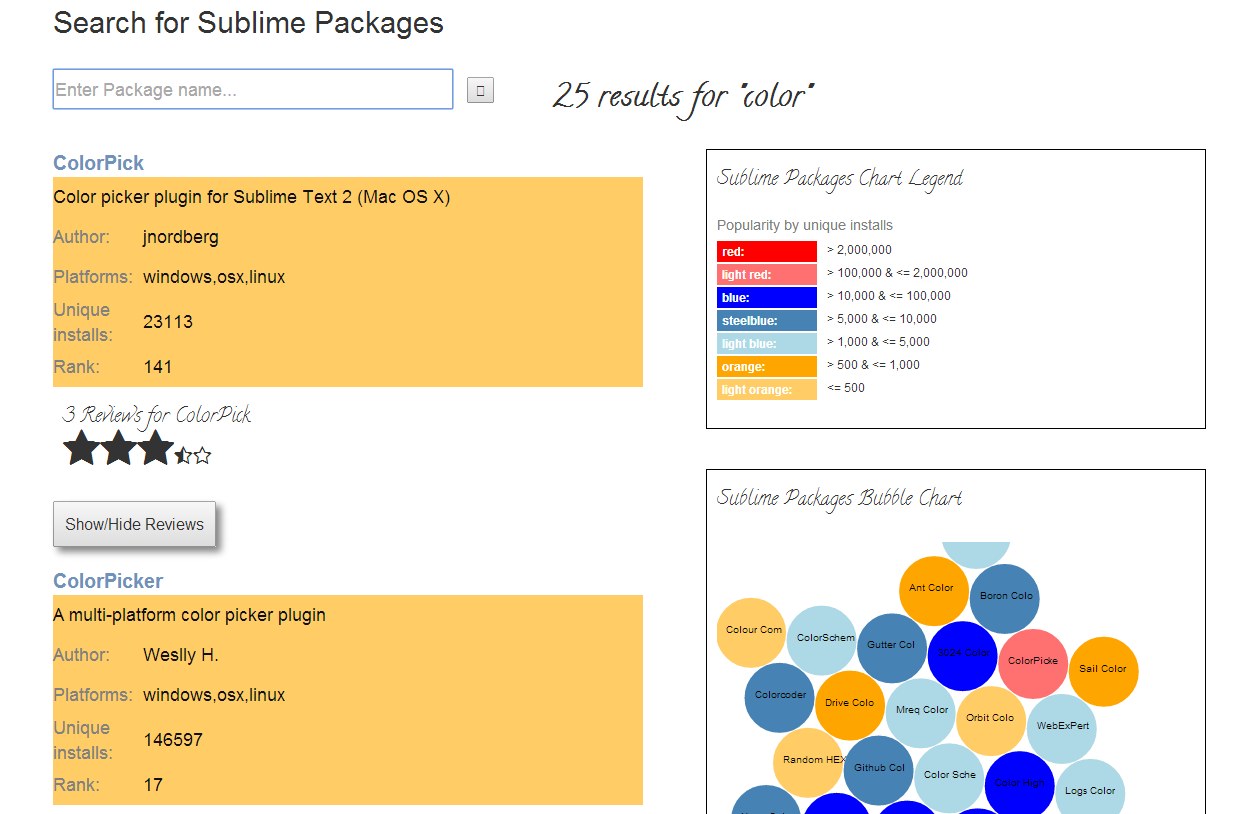Click the unique installs value 146597
Screen dimensions: 1233x814
173,740
